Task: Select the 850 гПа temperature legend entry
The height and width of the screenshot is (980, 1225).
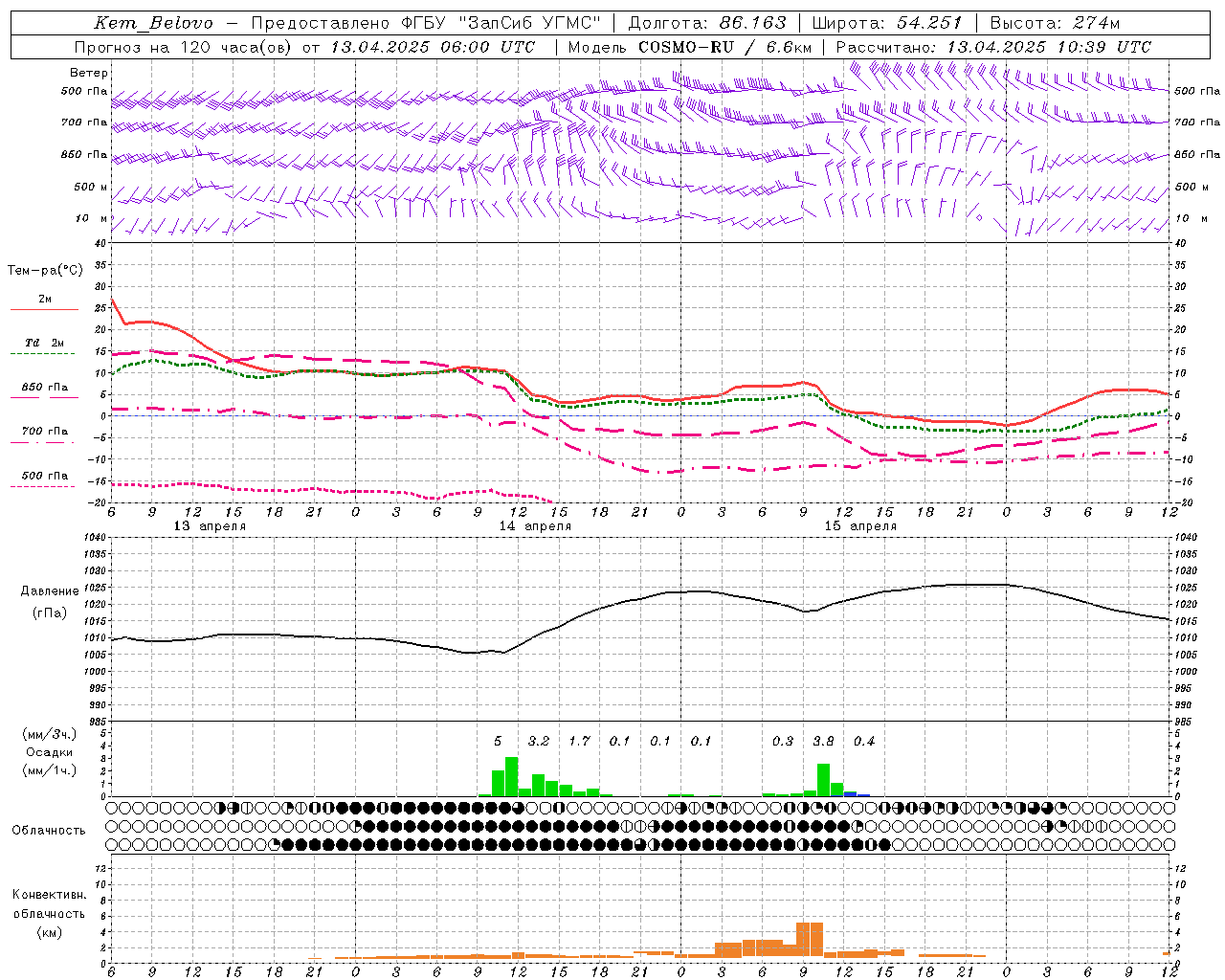Action: tap(44, 388)
